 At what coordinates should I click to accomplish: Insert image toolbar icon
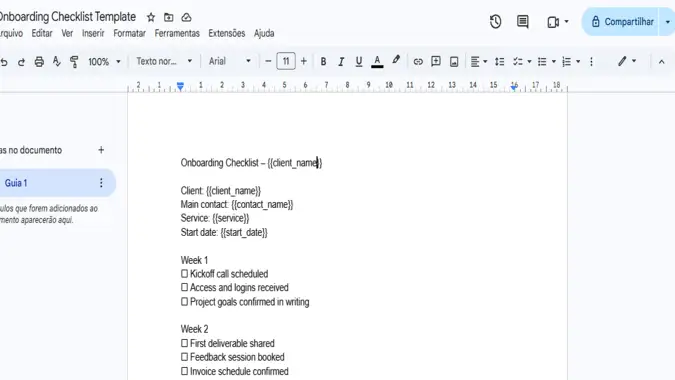click(x=454, y=62)
